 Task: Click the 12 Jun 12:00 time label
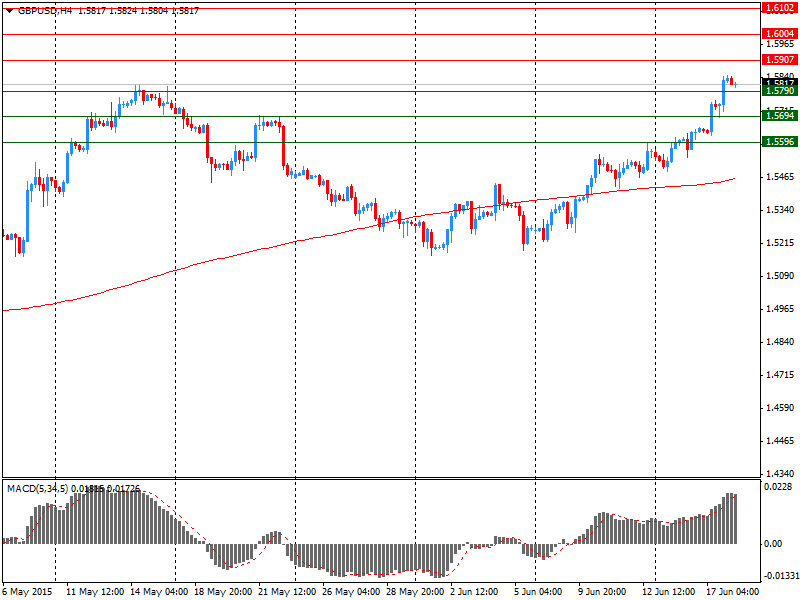pyautogui.click(x=670, y=592)
